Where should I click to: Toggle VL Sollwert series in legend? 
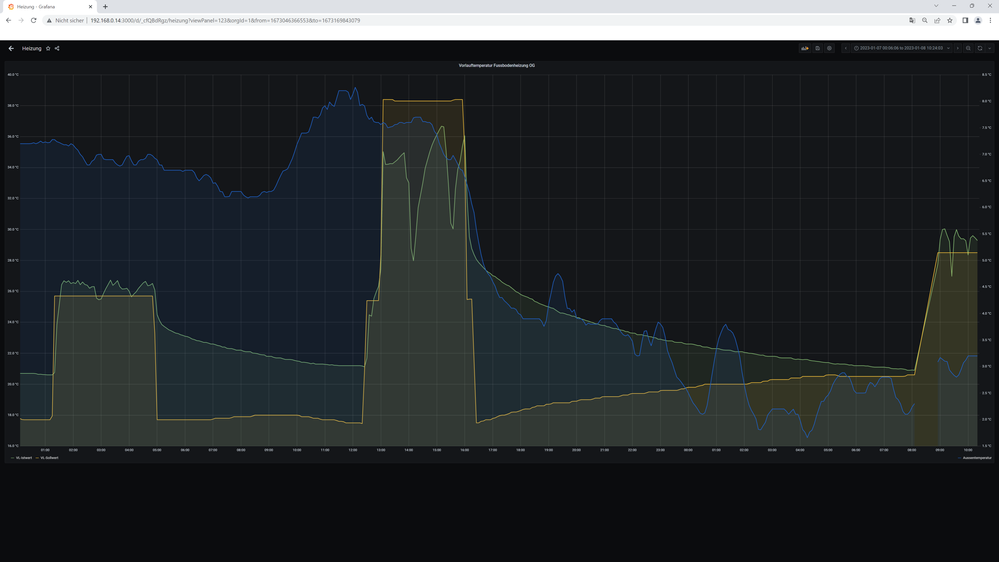point(48,458)
